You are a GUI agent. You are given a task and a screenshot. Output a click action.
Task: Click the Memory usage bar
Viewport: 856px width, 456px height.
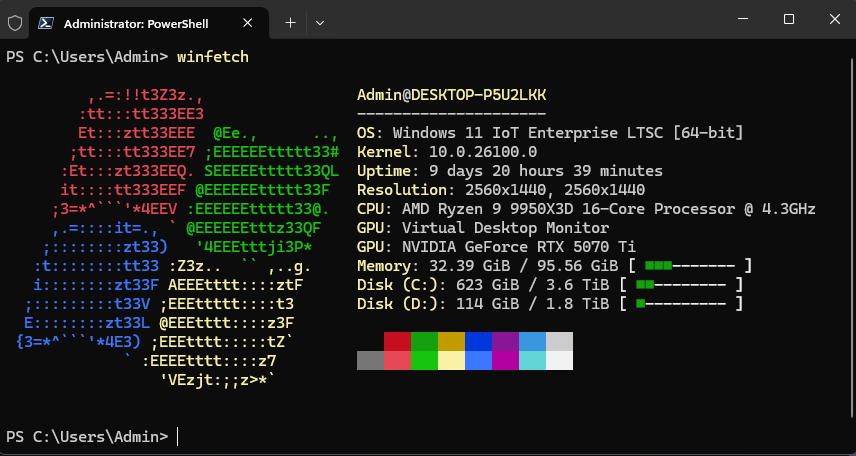point(690,267)
